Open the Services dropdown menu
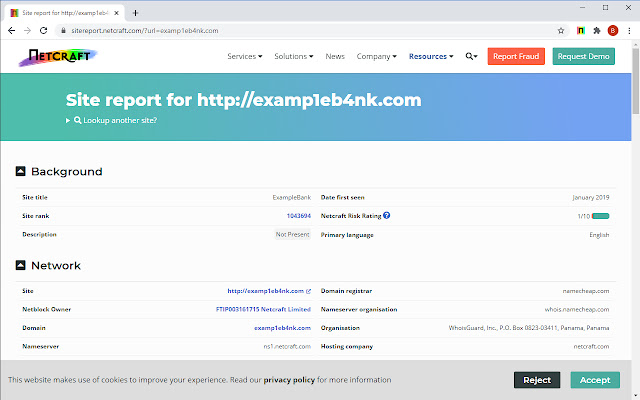This screenshot has width=640, height=400. coord(244,56)
